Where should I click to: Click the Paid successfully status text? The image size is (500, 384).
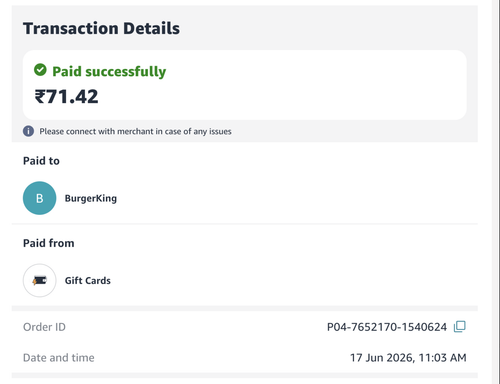[x=109, y=71]
